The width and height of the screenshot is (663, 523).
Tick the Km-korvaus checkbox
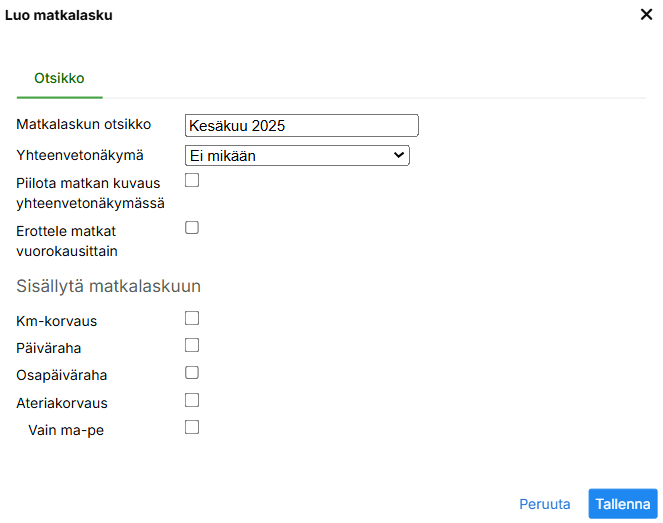click(x=192, y=319)
